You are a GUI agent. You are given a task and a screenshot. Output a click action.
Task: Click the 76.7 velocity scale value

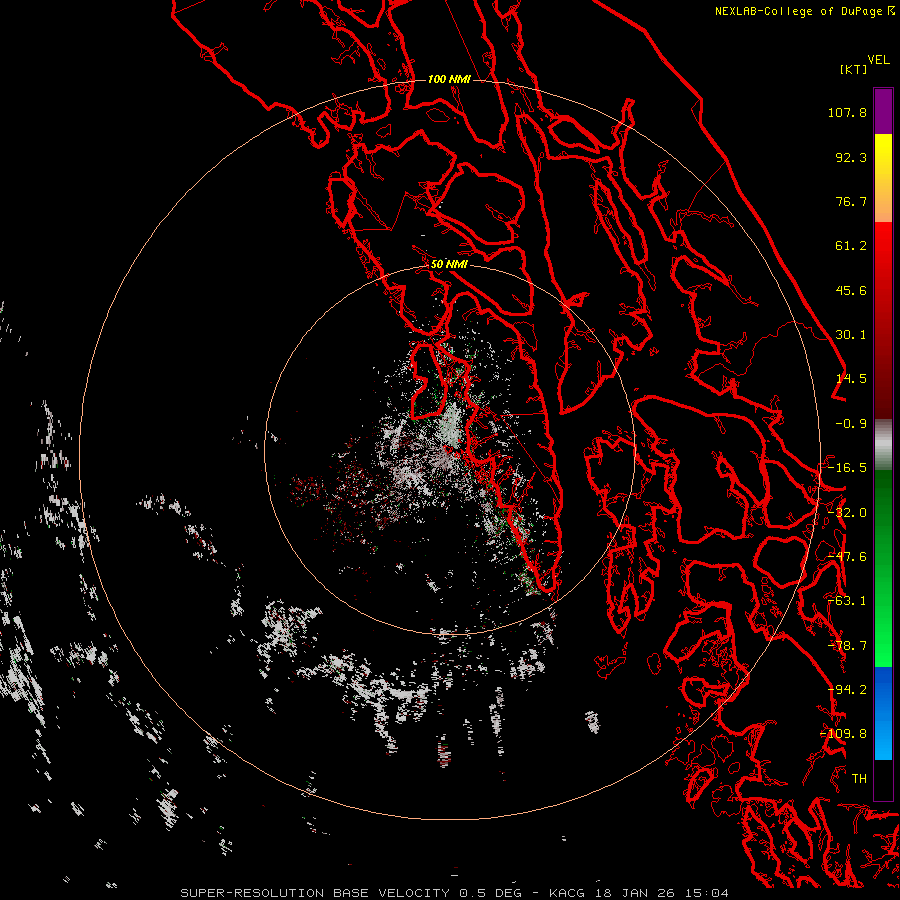coord(851,201)
